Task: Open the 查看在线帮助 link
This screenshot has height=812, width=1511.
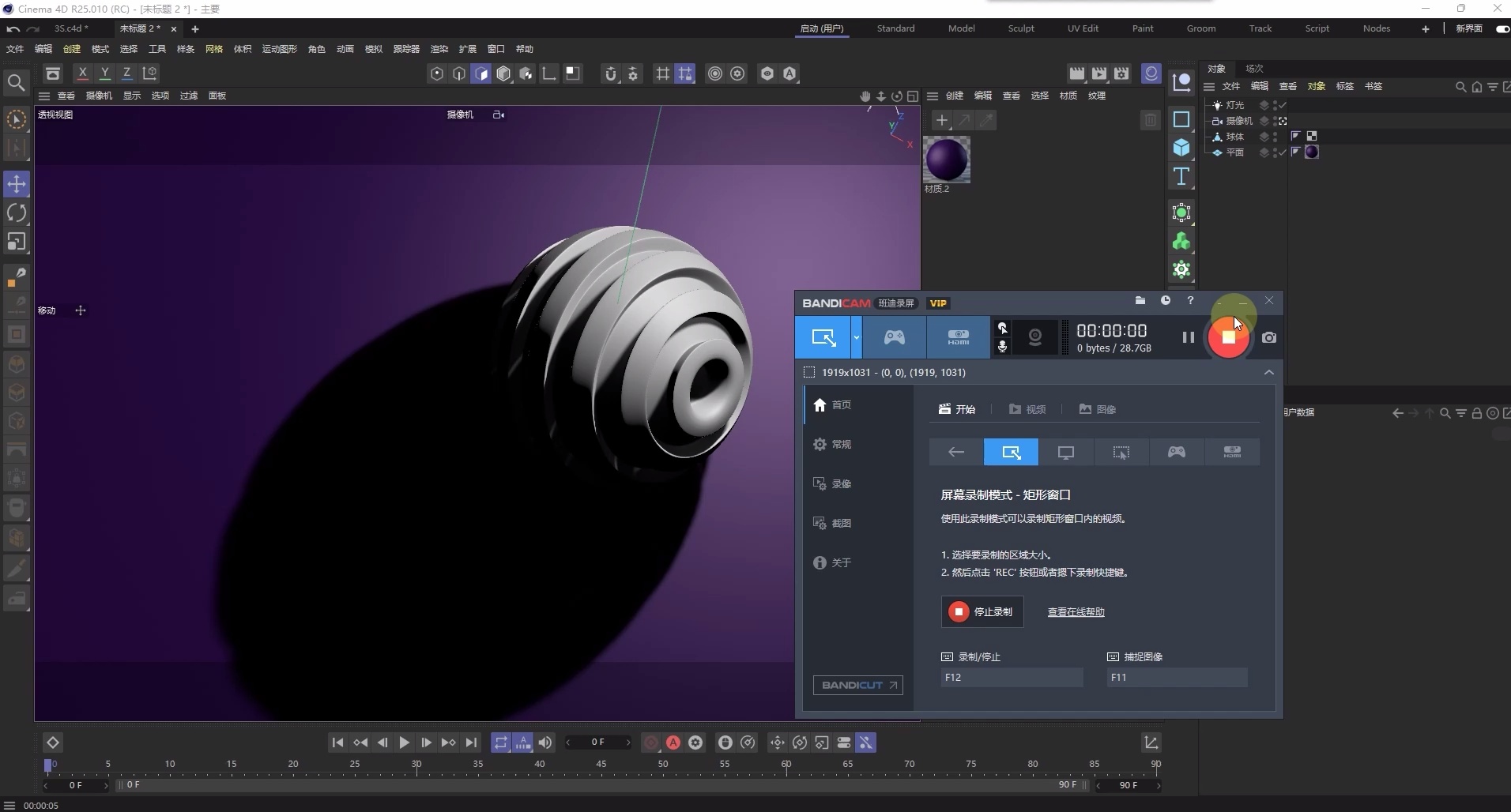Action: [x=1076, y=612]
